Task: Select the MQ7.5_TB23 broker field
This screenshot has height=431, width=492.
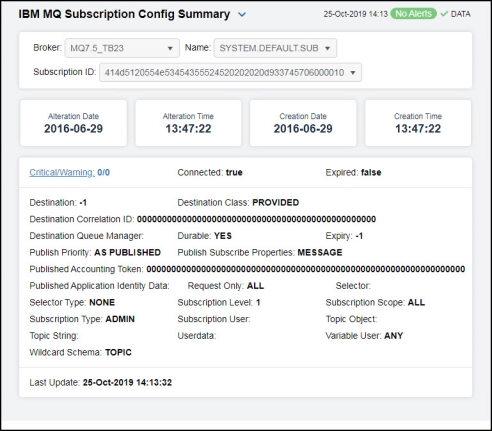Action: (122, 48)
